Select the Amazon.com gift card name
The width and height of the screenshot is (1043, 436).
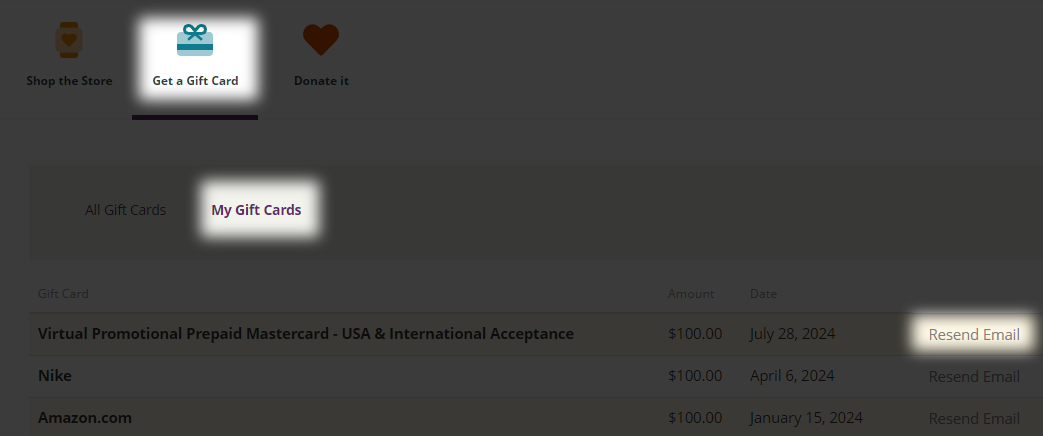85,418
